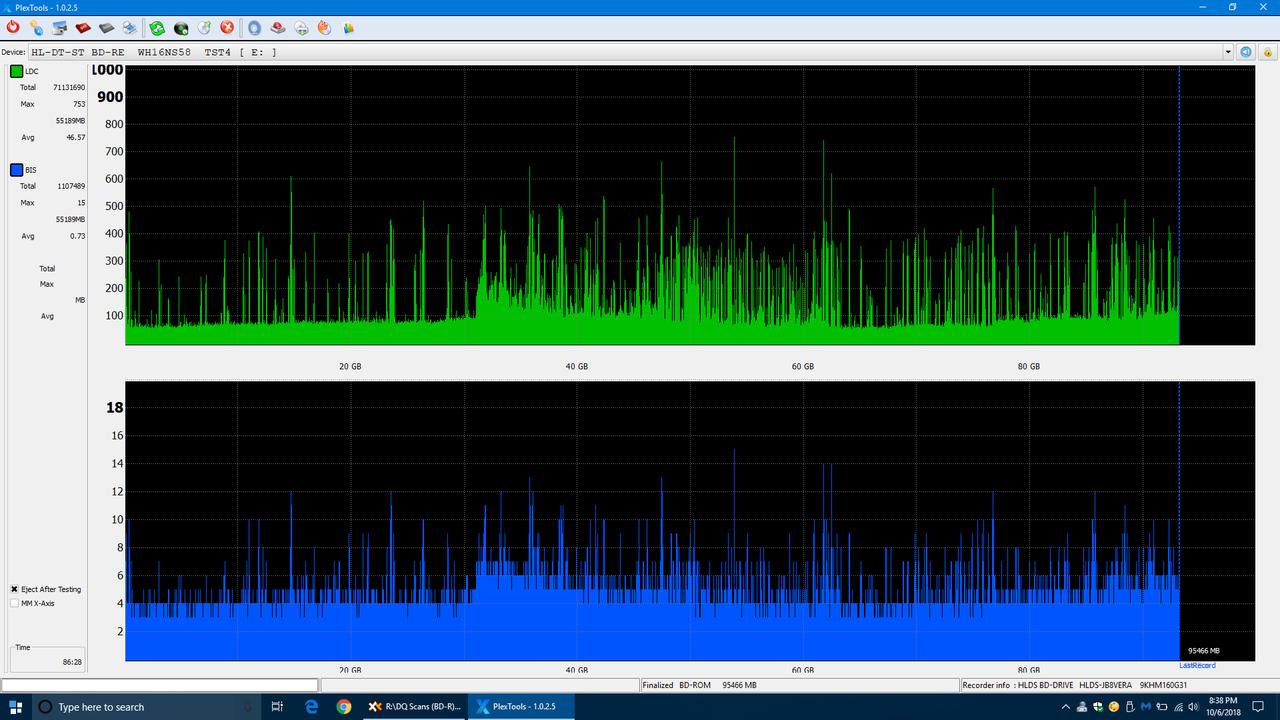Screen dimensions: 1280x720
Task: Click the printer-style toolbar icon
Action: click(130, 28)
